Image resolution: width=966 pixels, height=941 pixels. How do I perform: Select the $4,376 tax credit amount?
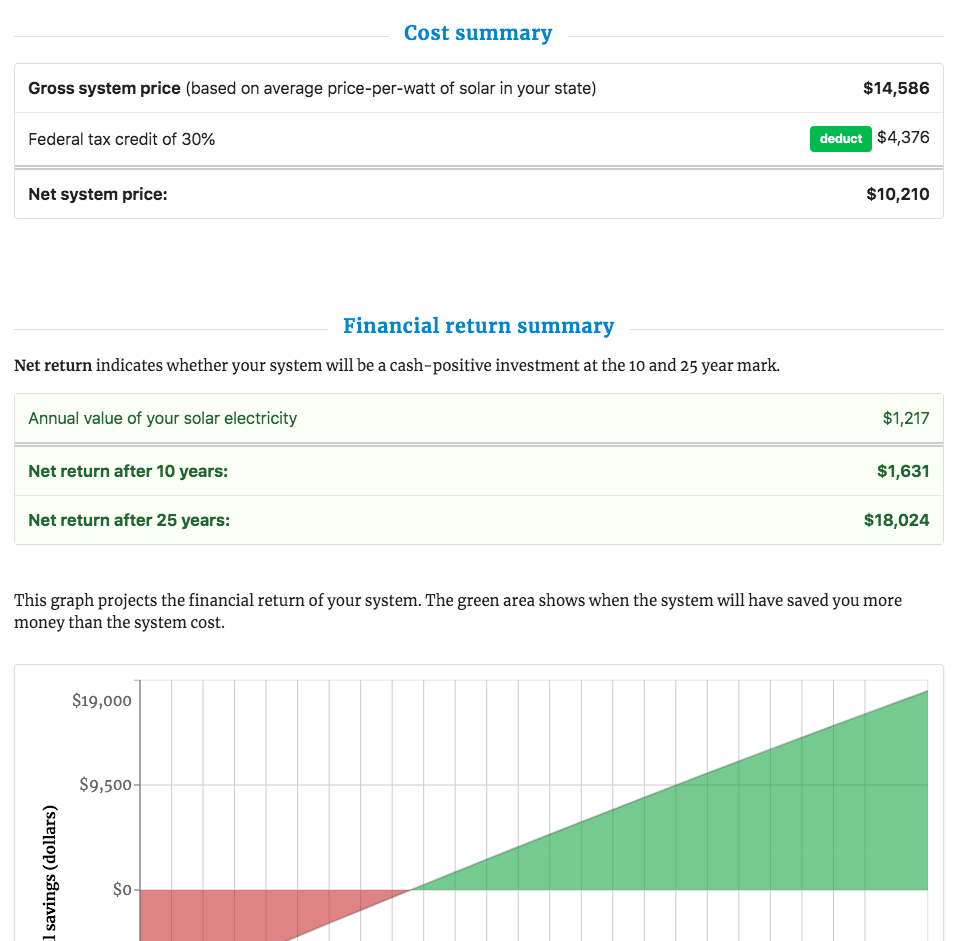(x=903, y=138)
